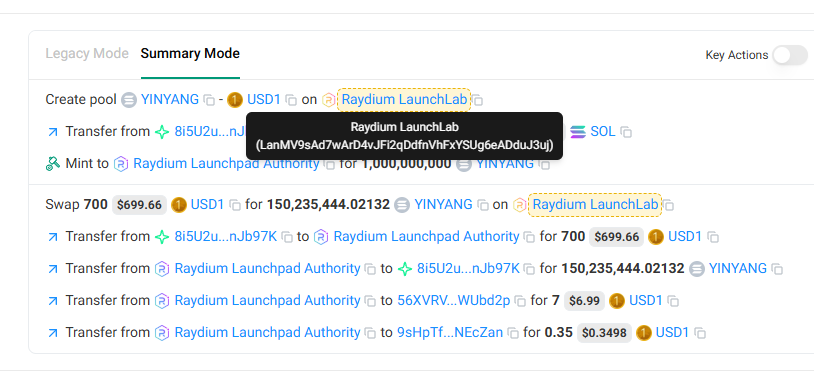The height and width of the screenshot is (386, 814).
Task: Copy USD1 address in 0.35 USD1 transfer row
Action: click(700, 333)
